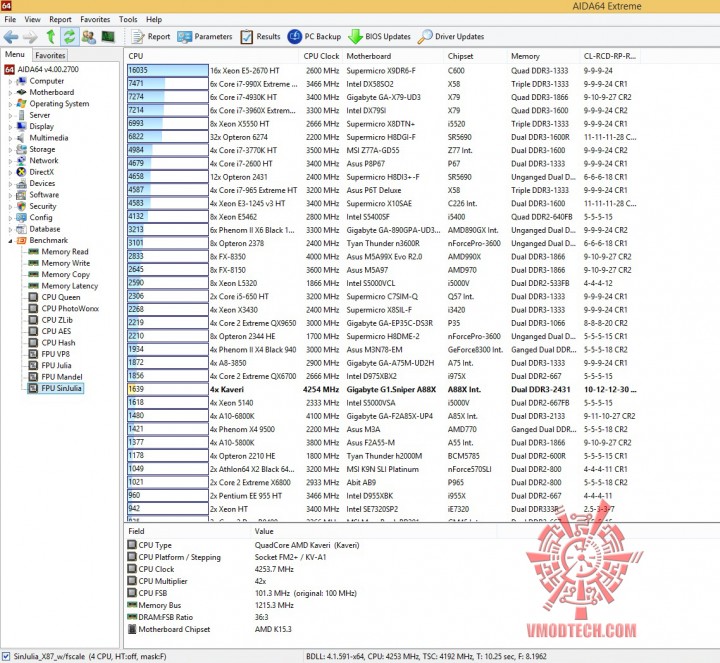Select the Memory Read benchmark
This screenshot has height=663, width=720.
tap(65, 252)
